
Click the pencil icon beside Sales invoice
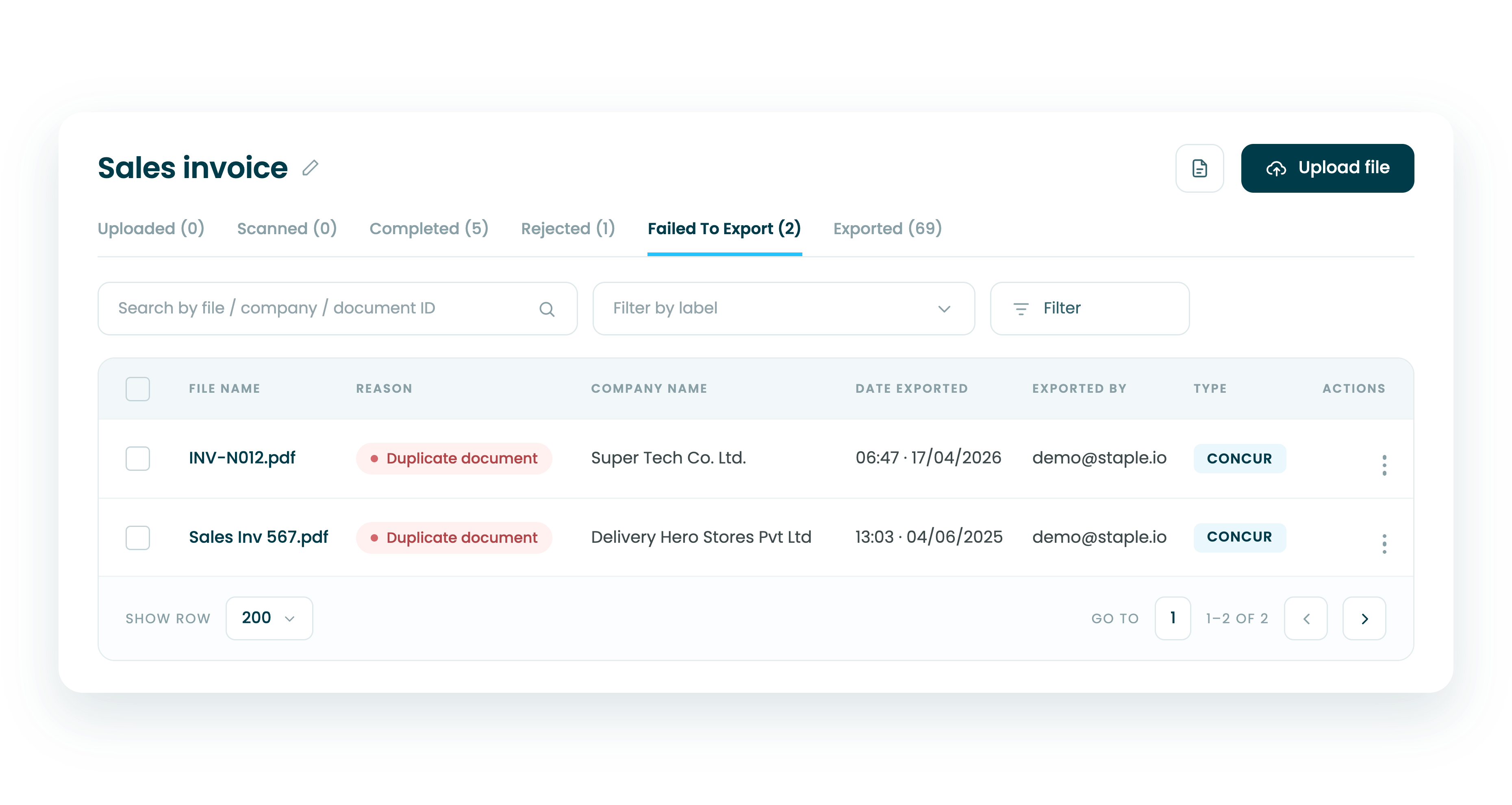pos(311,168)
